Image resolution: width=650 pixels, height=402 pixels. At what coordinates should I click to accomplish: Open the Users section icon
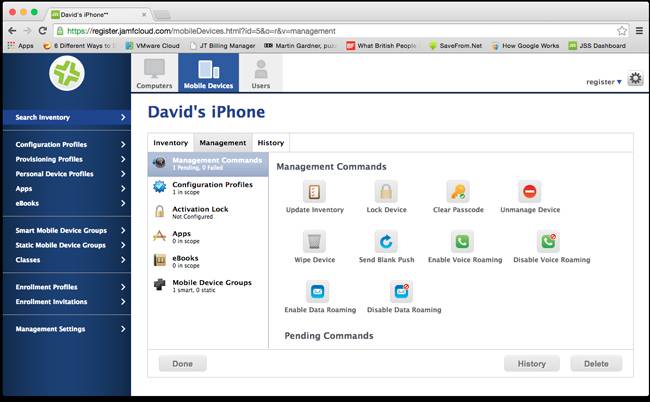(261, 73)
